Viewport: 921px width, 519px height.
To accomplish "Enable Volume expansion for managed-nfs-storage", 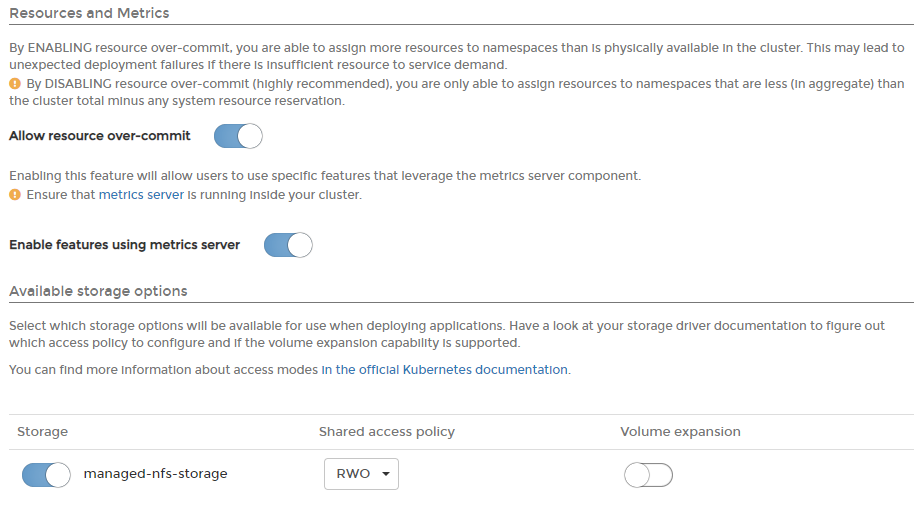I will [x=648, y=475].
